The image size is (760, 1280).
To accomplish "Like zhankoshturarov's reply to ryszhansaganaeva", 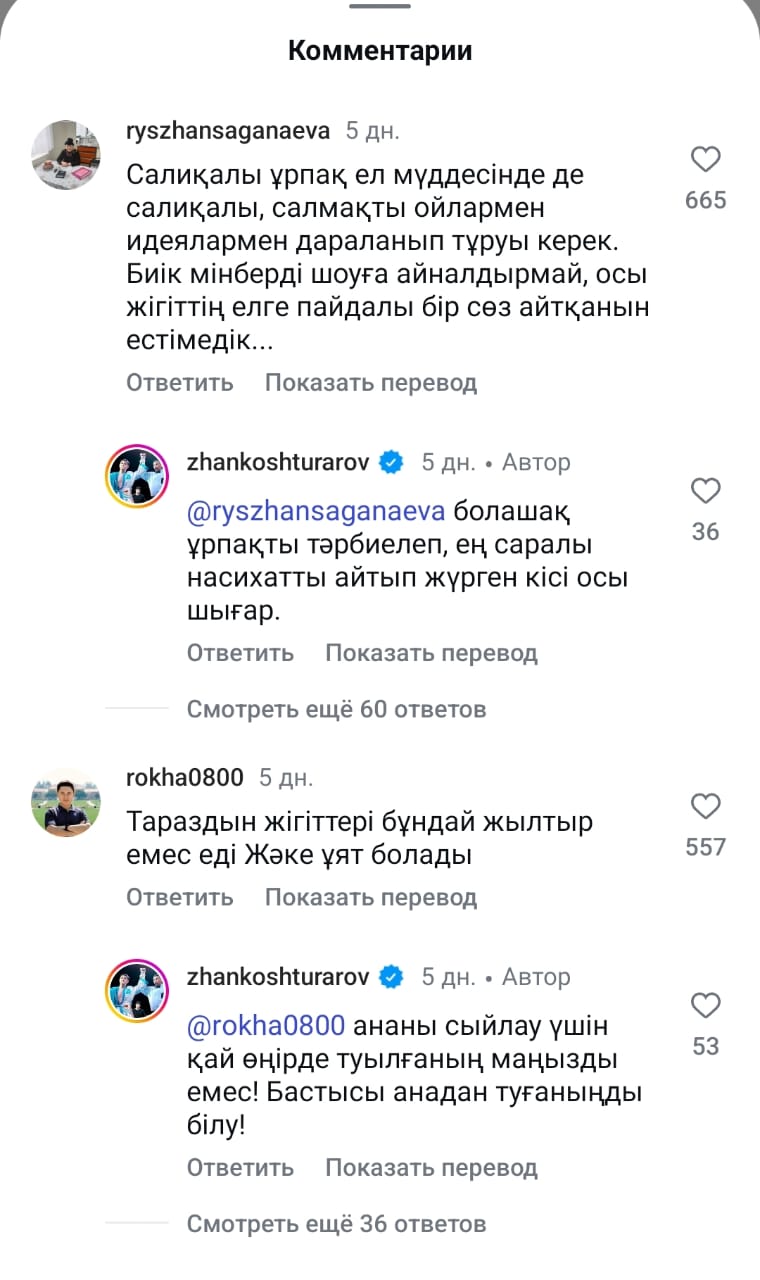I will coord(706,491).
